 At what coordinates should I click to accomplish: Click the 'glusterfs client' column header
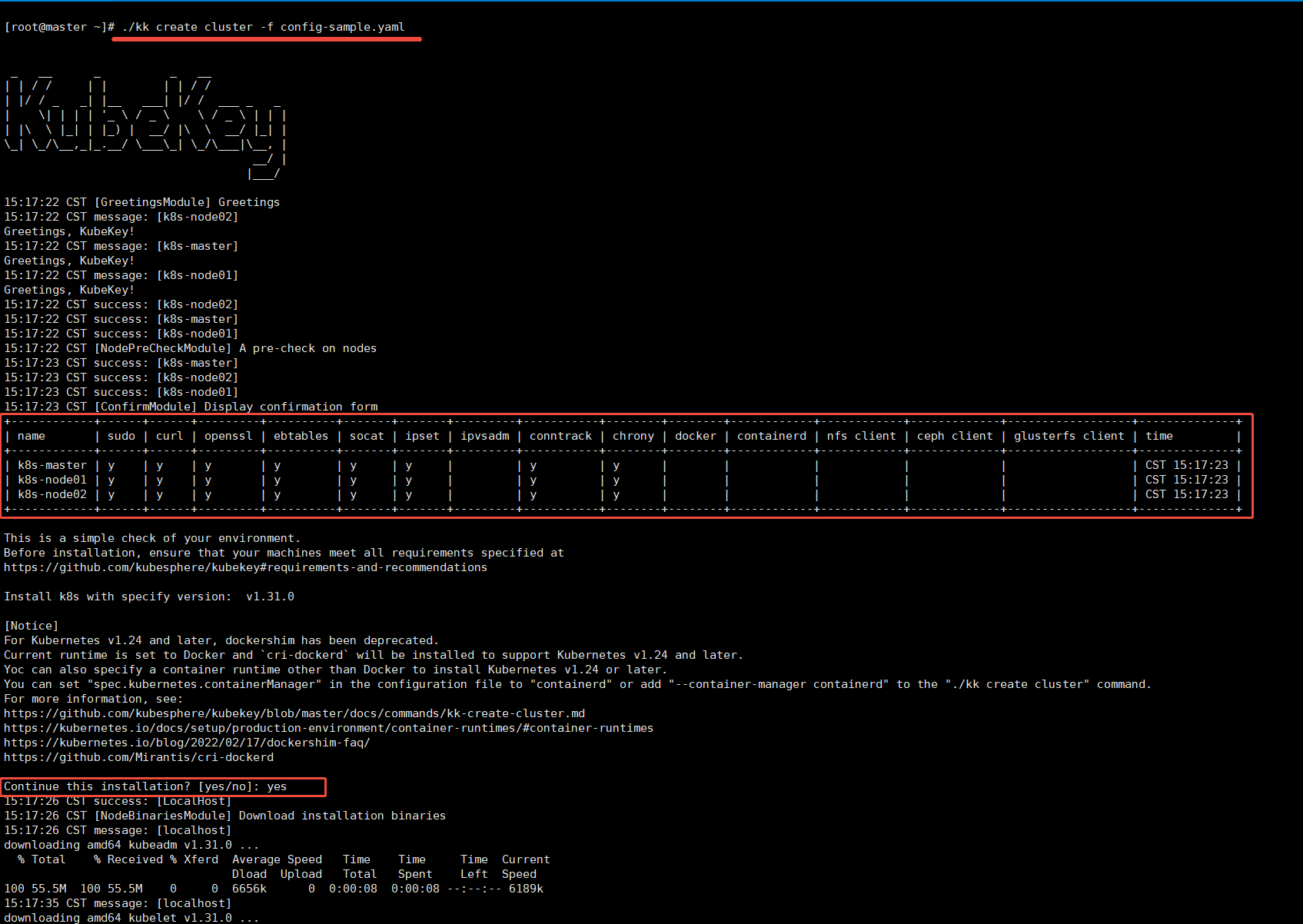tap(1069, 436)
